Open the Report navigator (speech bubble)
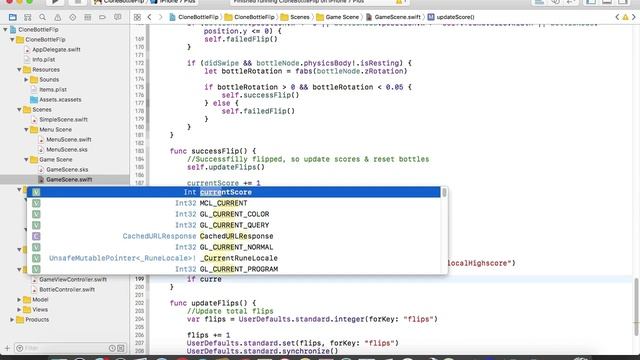Screen dimensions: 640x360 pos(118,17)
